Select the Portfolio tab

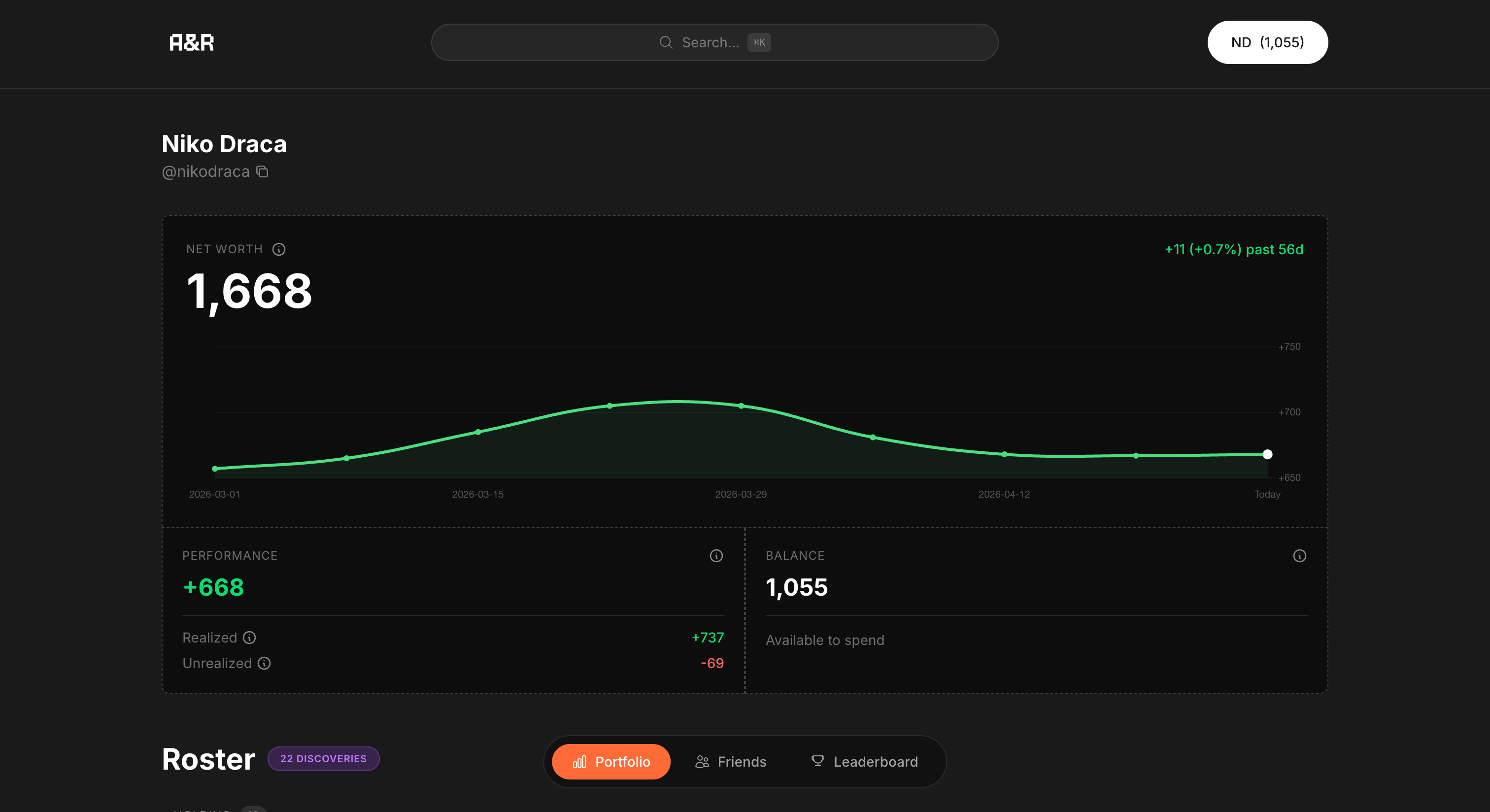(x=611, y=762)
